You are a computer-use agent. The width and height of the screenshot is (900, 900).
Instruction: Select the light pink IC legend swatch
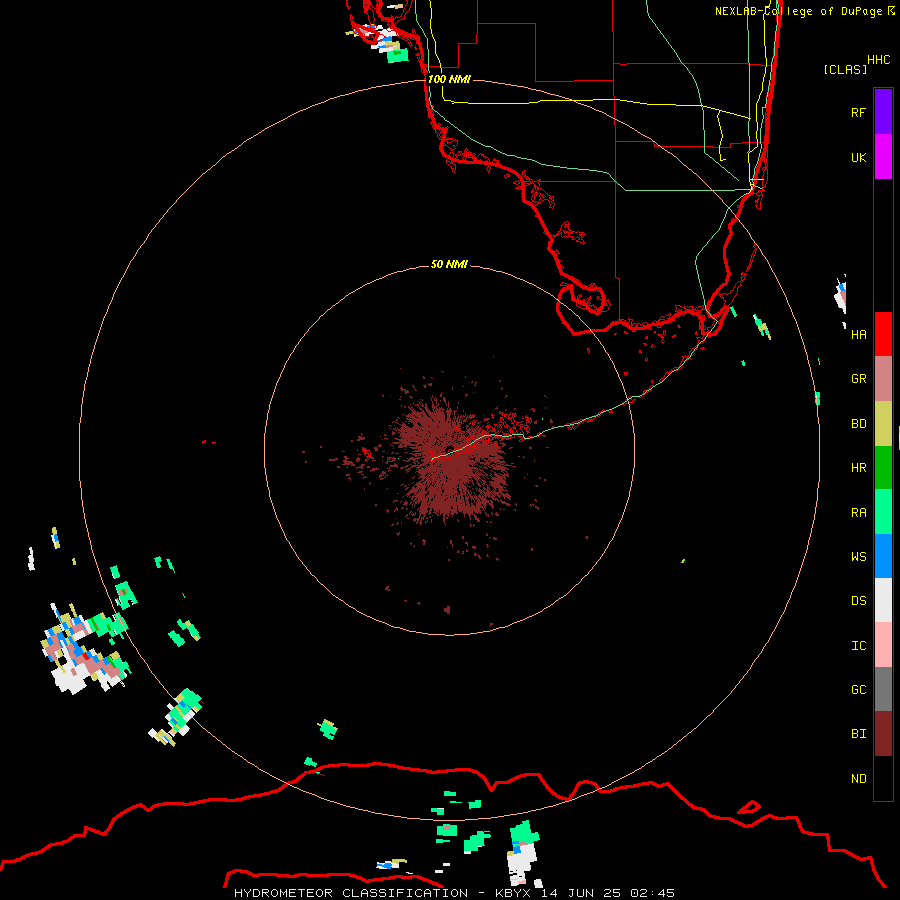(883, 645)
